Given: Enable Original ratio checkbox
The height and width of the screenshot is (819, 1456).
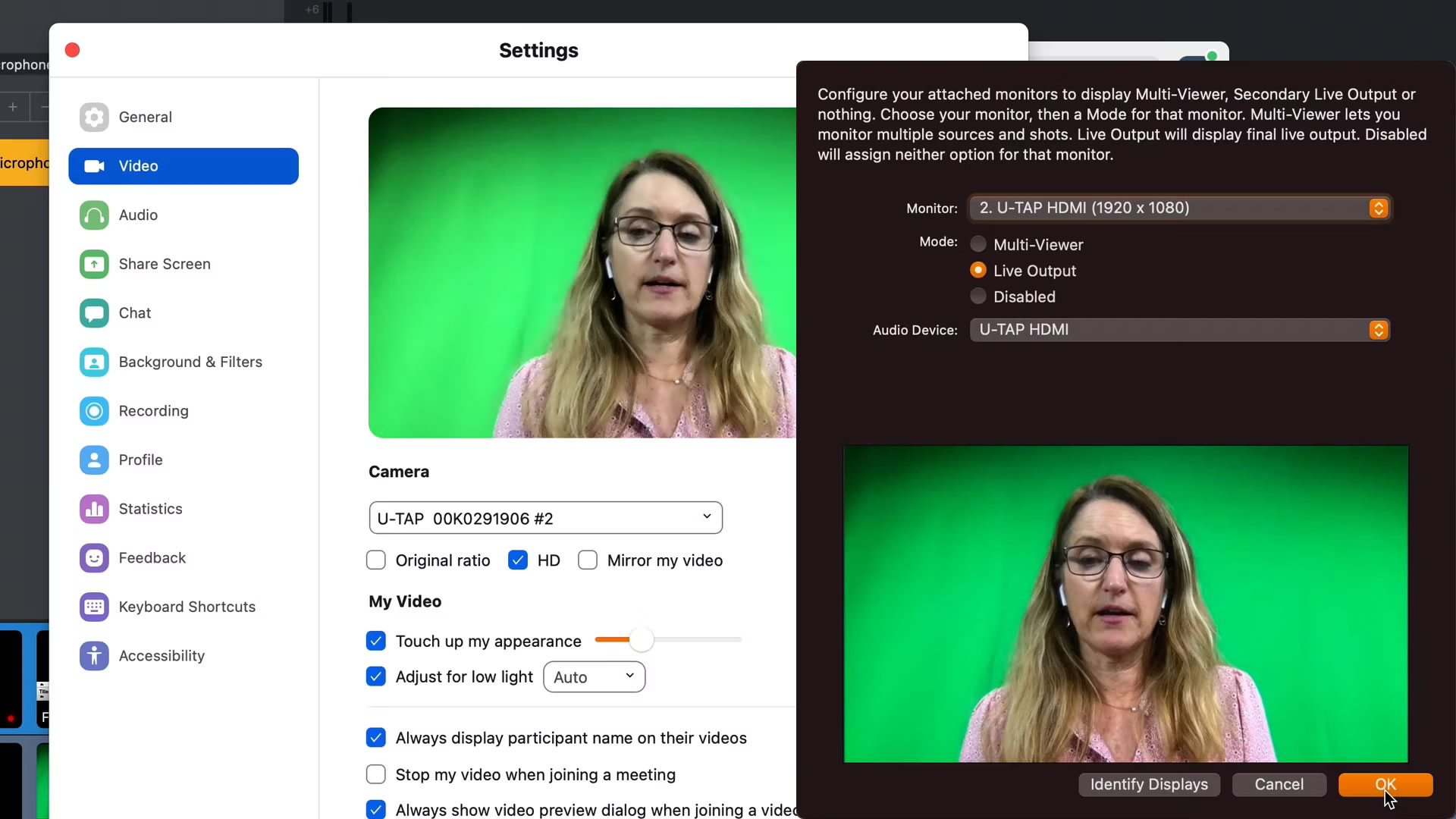Looking at the screenshot, I should 376,560.
